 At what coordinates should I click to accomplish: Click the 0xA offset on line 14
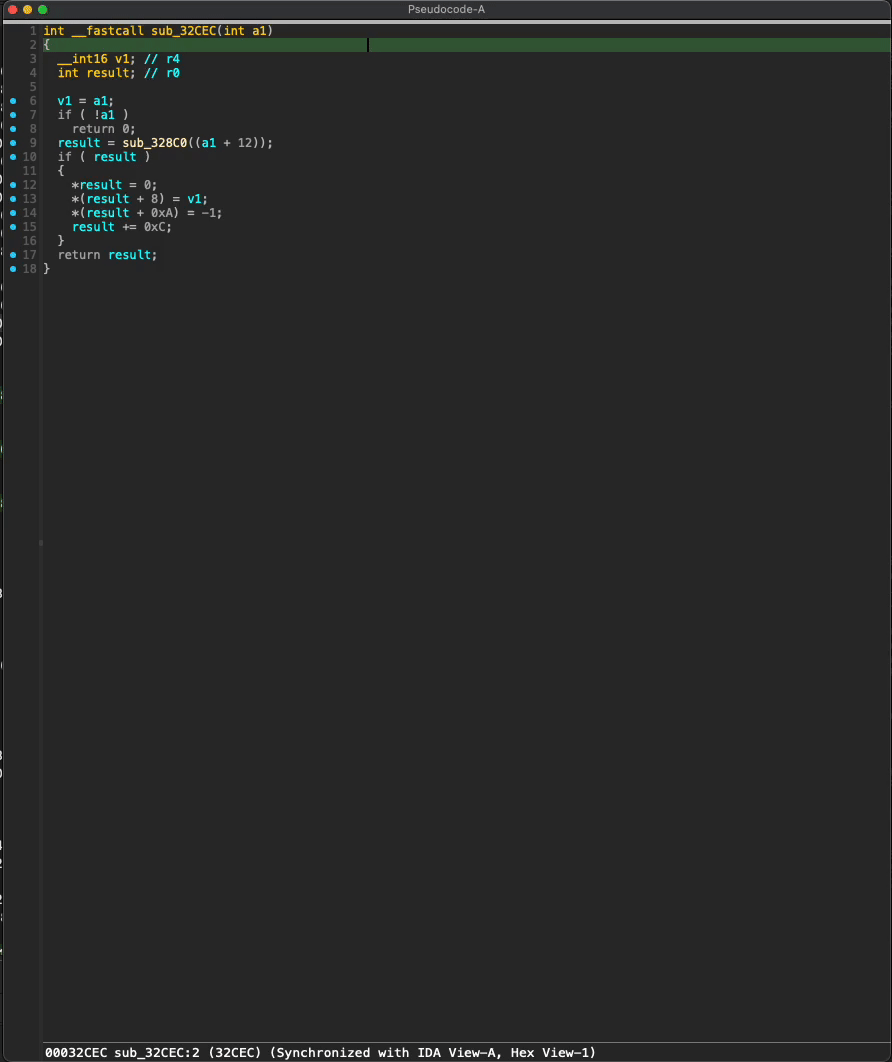click(x=162, y=213)
